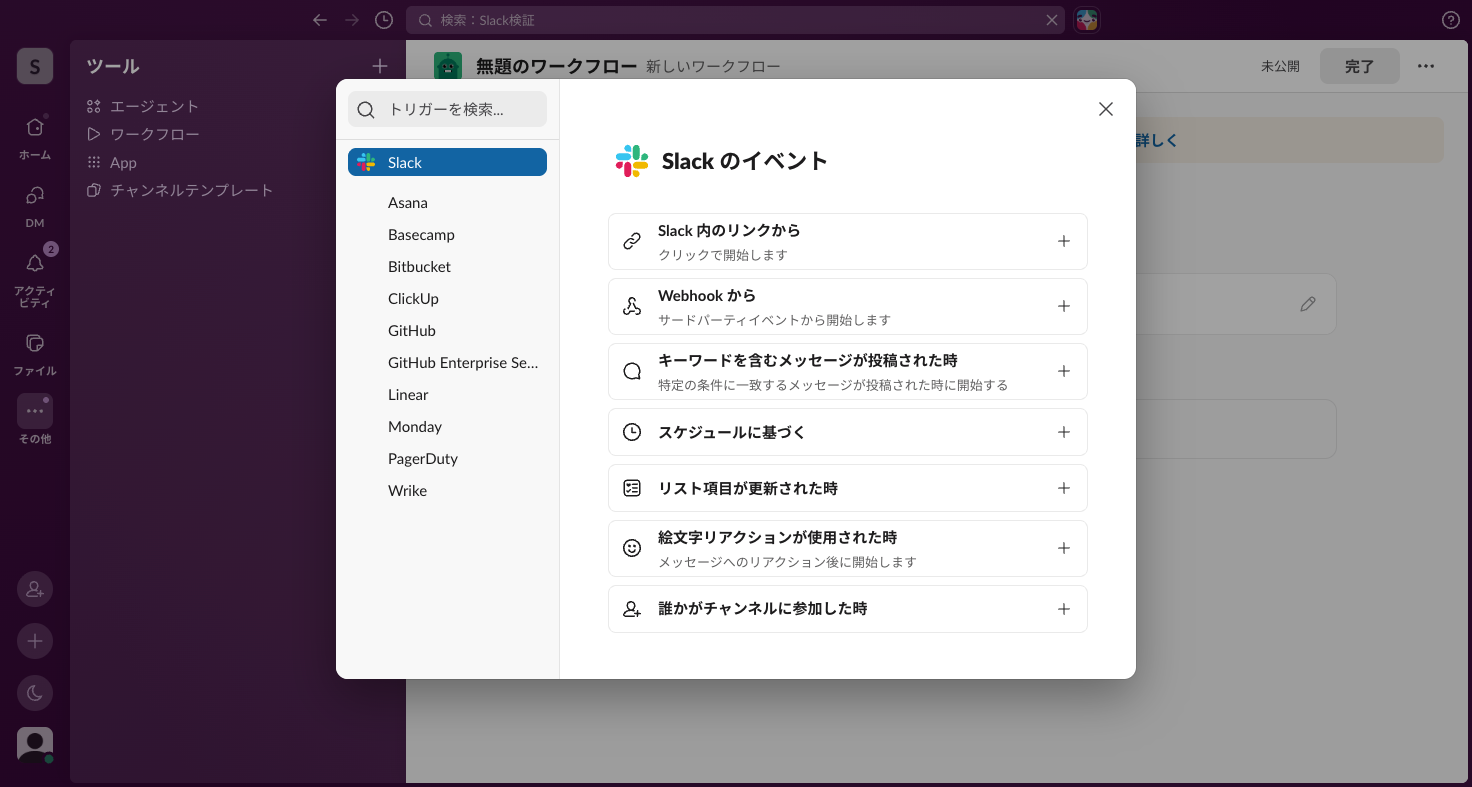Add keyword message trigger plus icon
Image resolution: width=1472 pixels, height=787 pixels.
1063,371
